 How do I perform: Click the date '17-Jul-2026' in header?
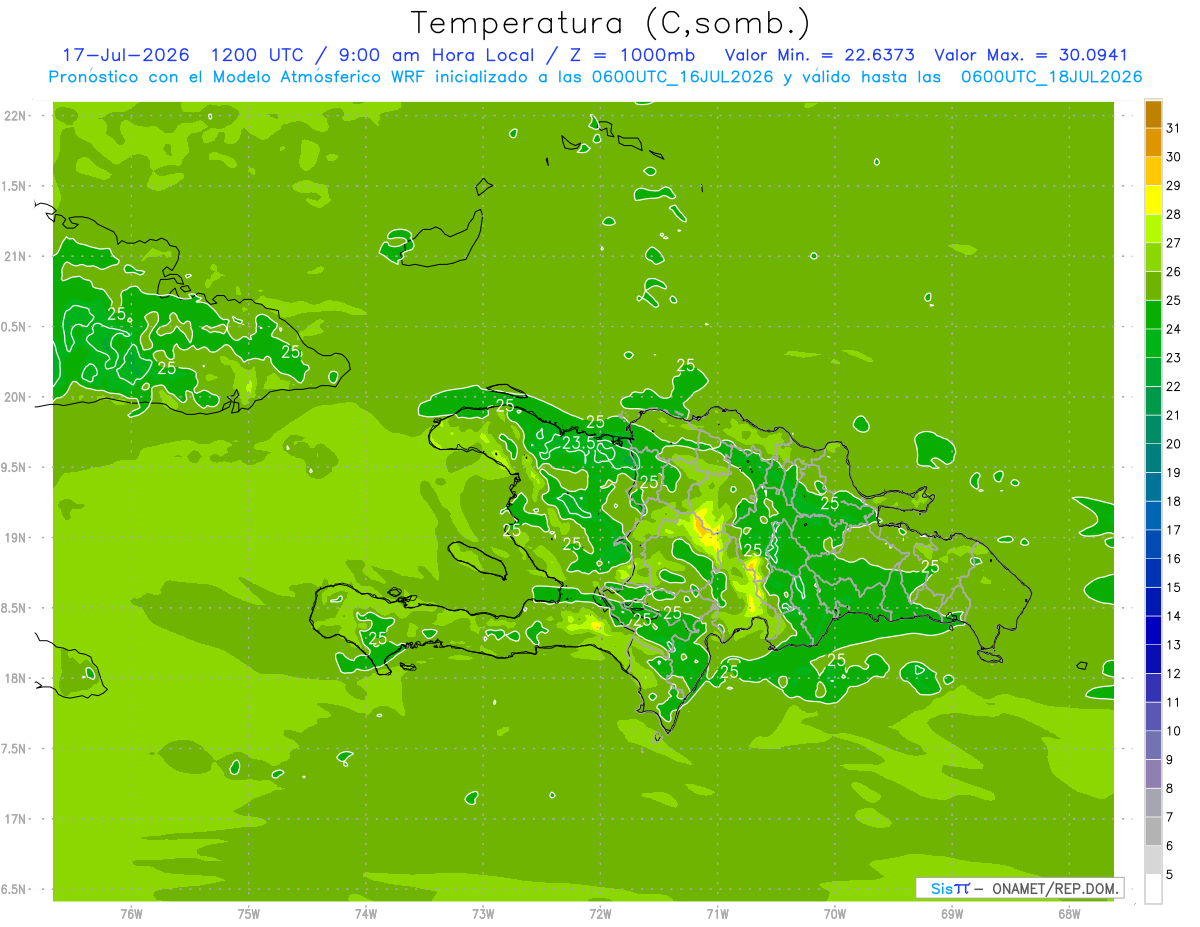[125, 55]
